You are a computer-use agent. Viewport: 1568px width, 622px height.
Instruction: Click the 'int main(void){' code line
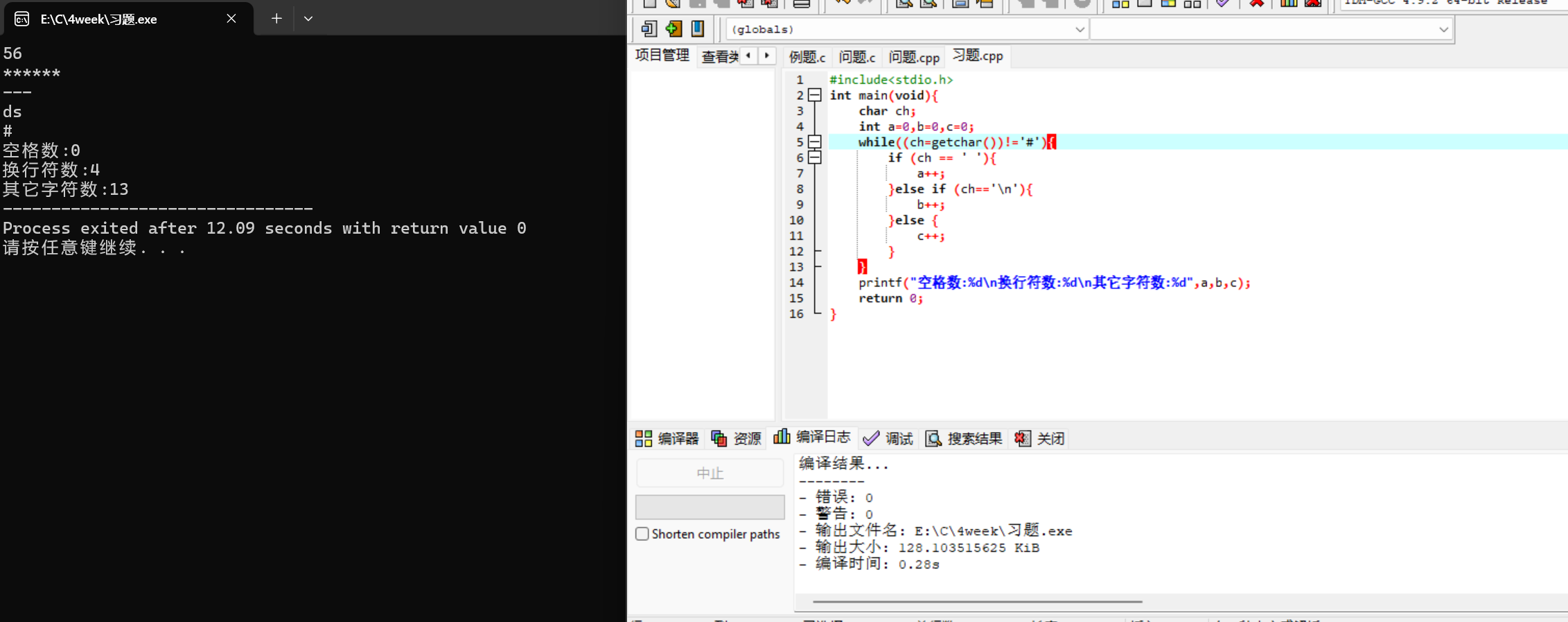884,96
